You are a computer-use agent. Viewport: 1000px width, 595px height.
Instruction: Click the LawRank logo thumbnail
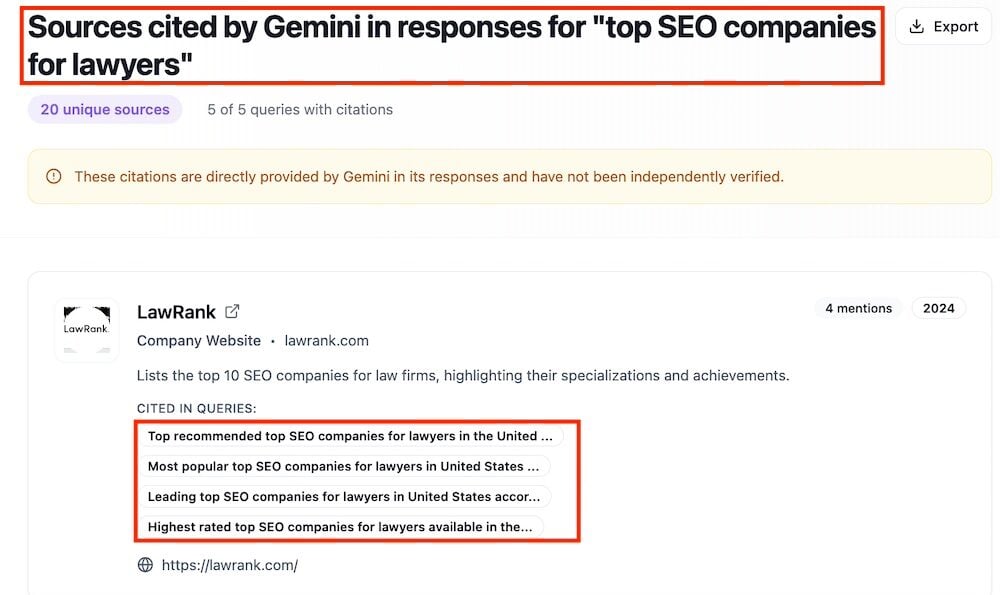click(x=87, y=330)
